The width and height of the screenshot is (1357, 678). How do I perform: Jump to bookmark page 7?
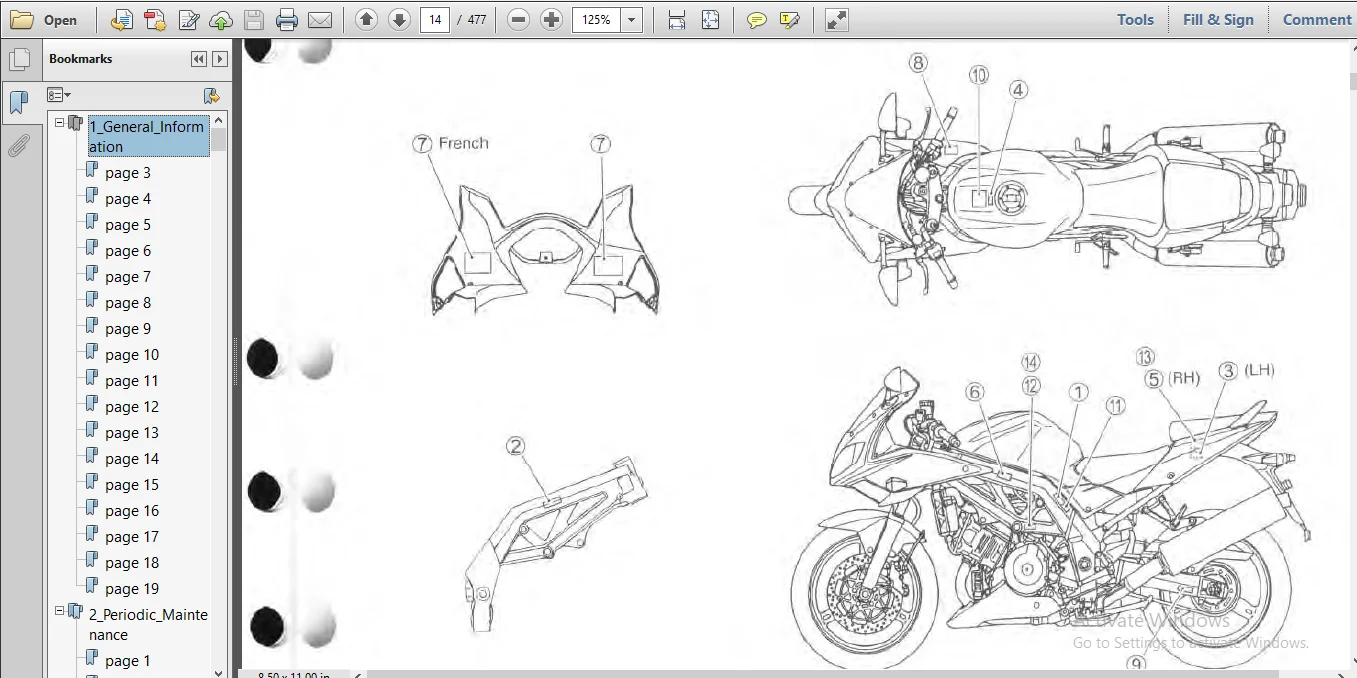point(128,277)
